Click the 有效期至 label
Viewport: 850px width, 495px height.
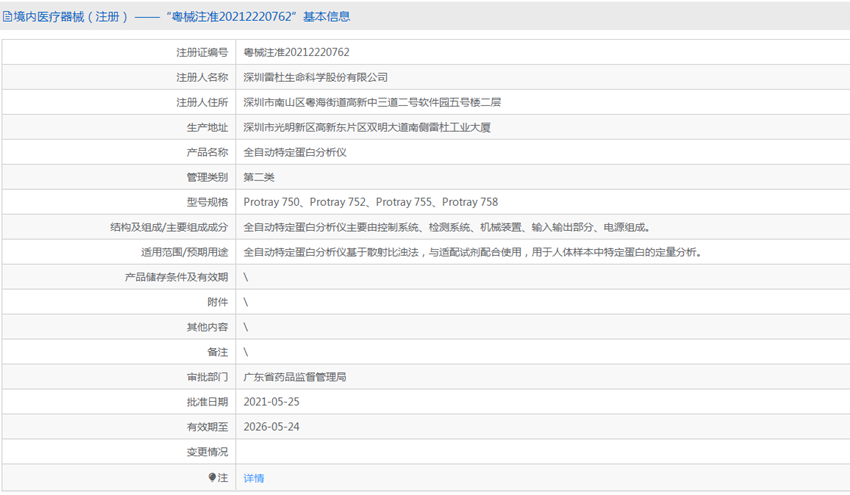tap(207, 426)
